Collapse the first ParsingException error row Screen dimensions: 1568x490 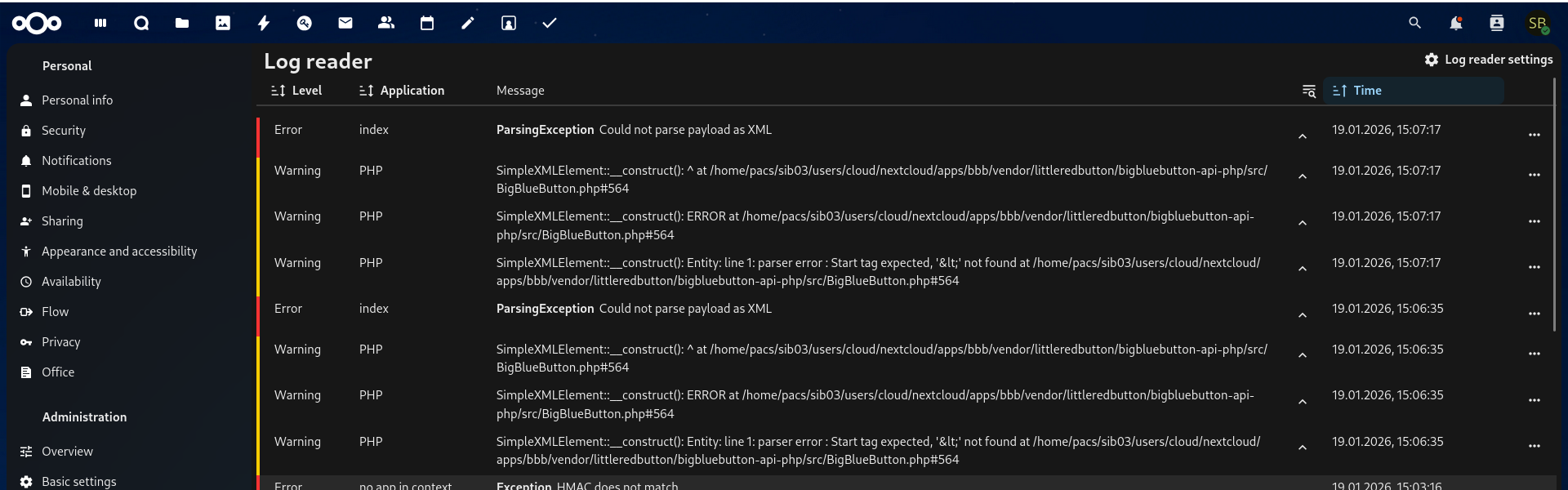1303,136
